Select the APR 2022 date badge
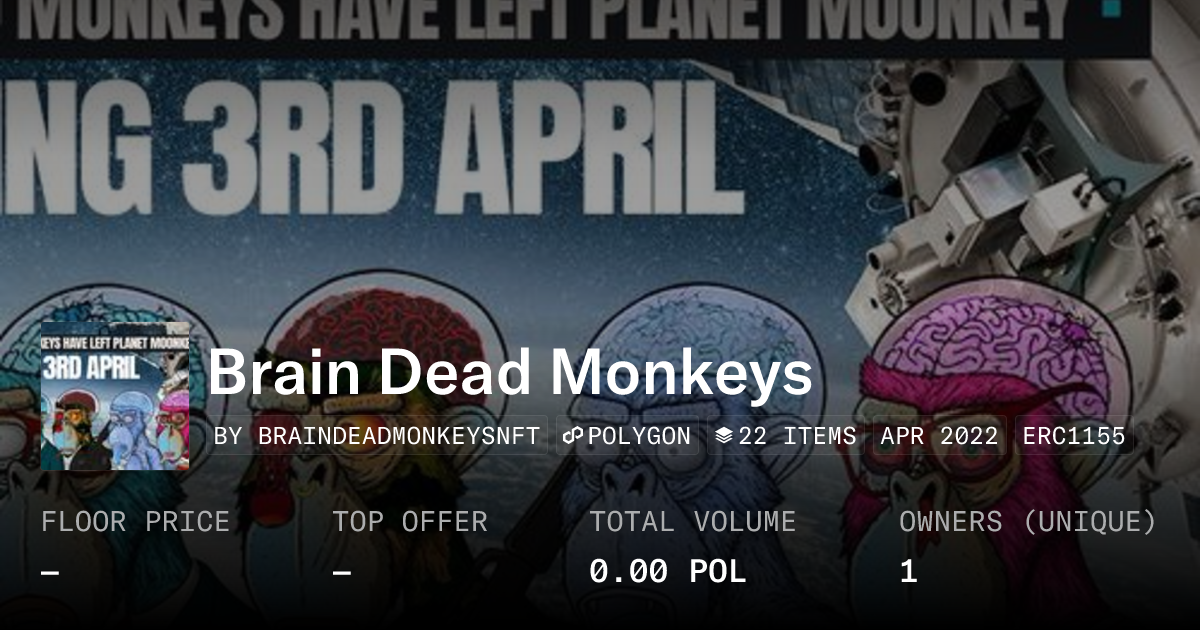The height and width of the screenshot is (630, 1200). [x=939, y=437]
